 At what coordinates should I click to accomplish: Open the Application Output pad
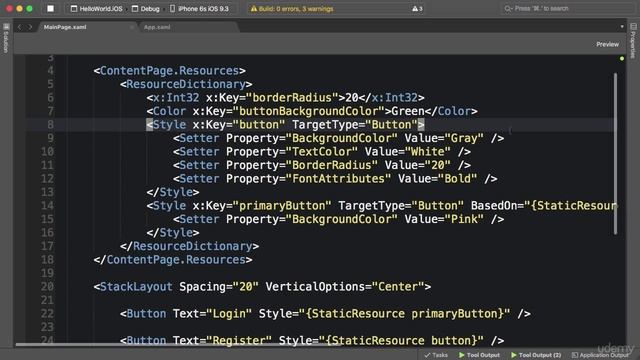click(600, 355)
